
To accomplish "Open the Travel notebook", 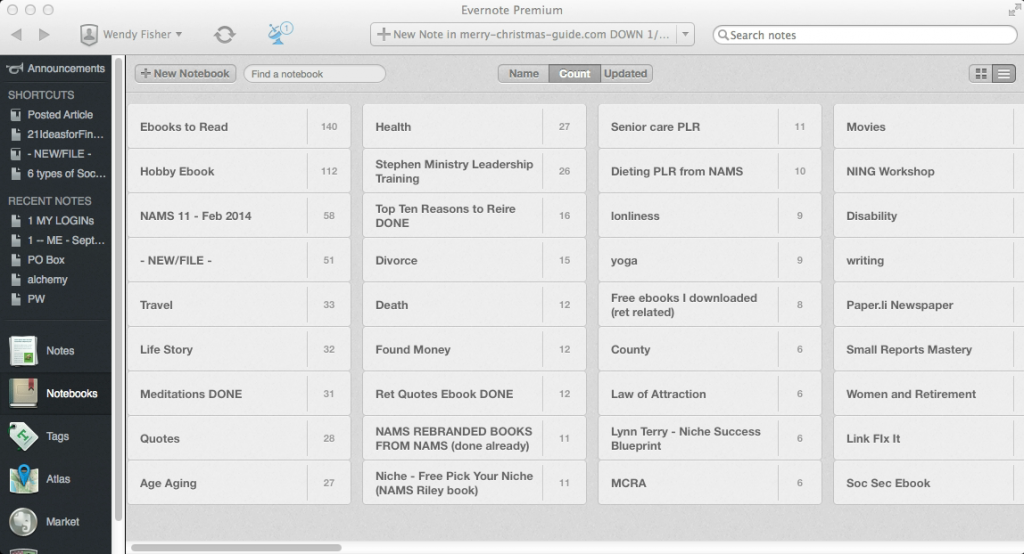I will (239, 304).
